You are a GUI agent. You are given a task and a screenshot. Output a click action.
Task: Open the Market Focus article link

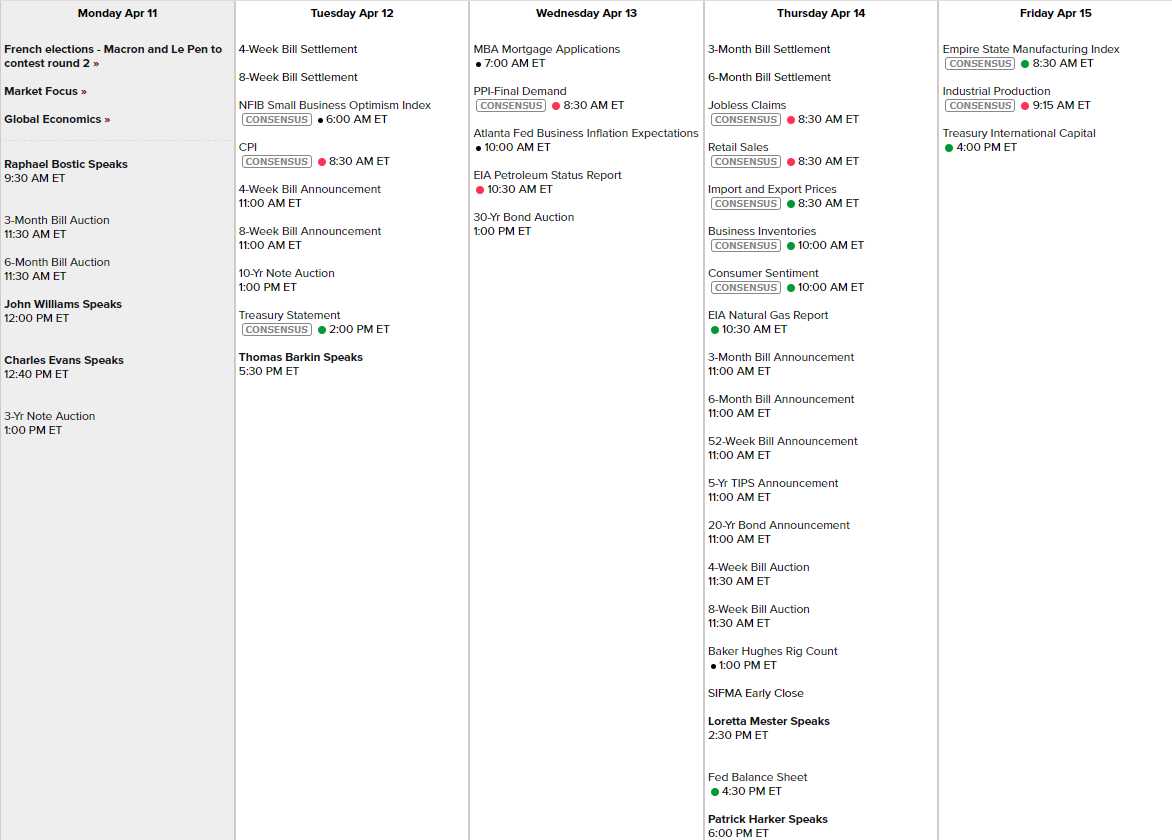[x=45, y=91]
